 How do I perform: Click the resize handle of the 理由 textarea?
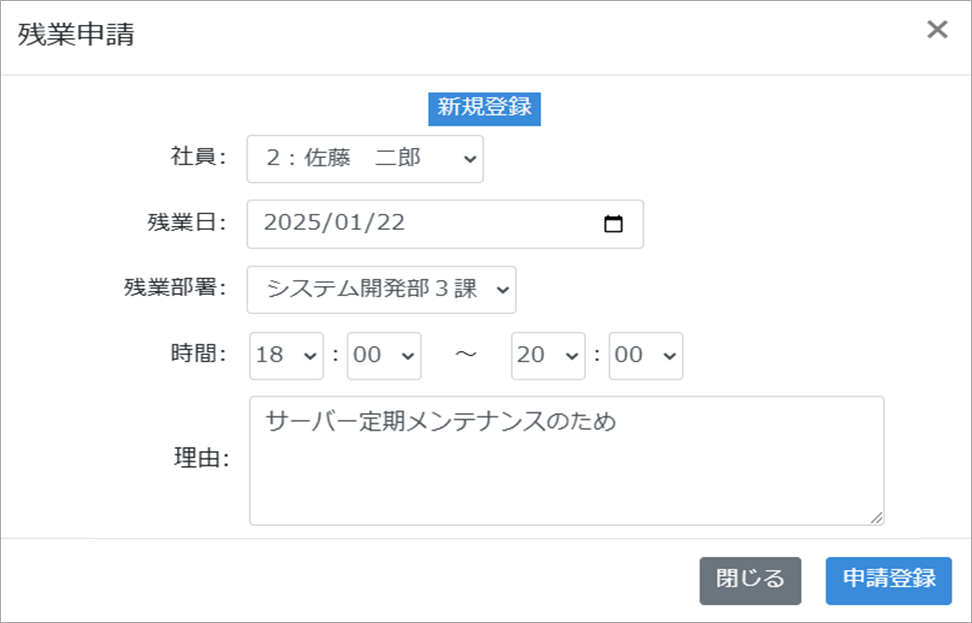click(x=876, y=517)
